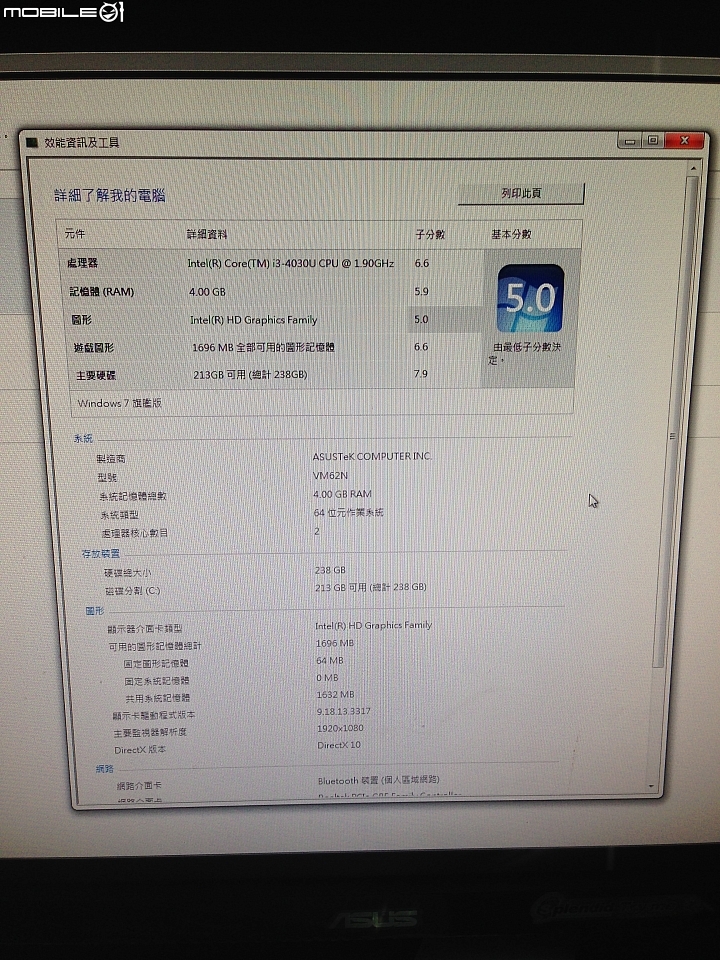Click the 1632 MB shared memory value
Screen dimensions: 720x960
pyautogui.click(x=336, y=695)
